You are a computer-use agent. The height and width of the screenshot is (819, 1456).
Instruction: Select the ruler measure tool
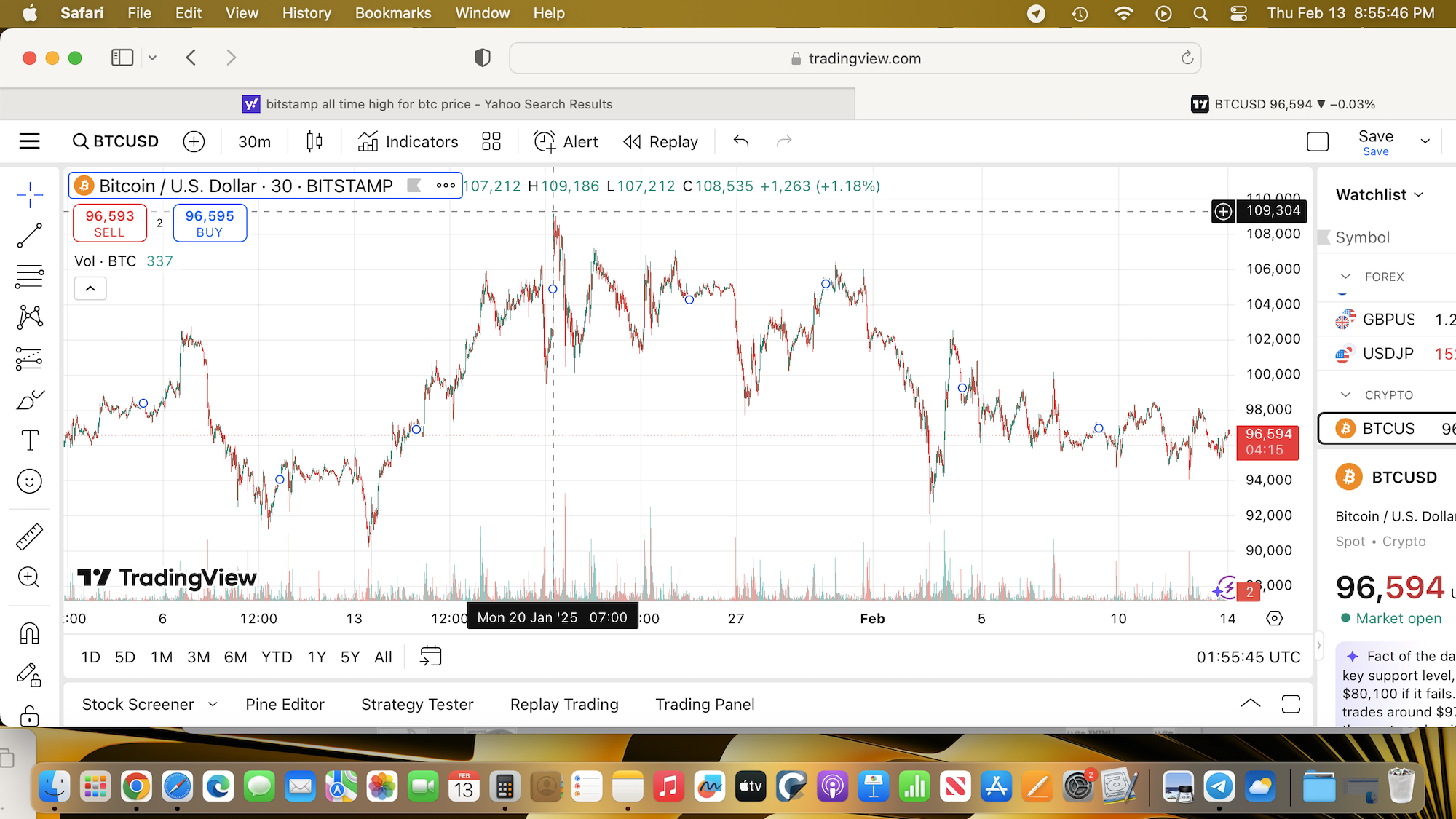click(x=30, y=537)
